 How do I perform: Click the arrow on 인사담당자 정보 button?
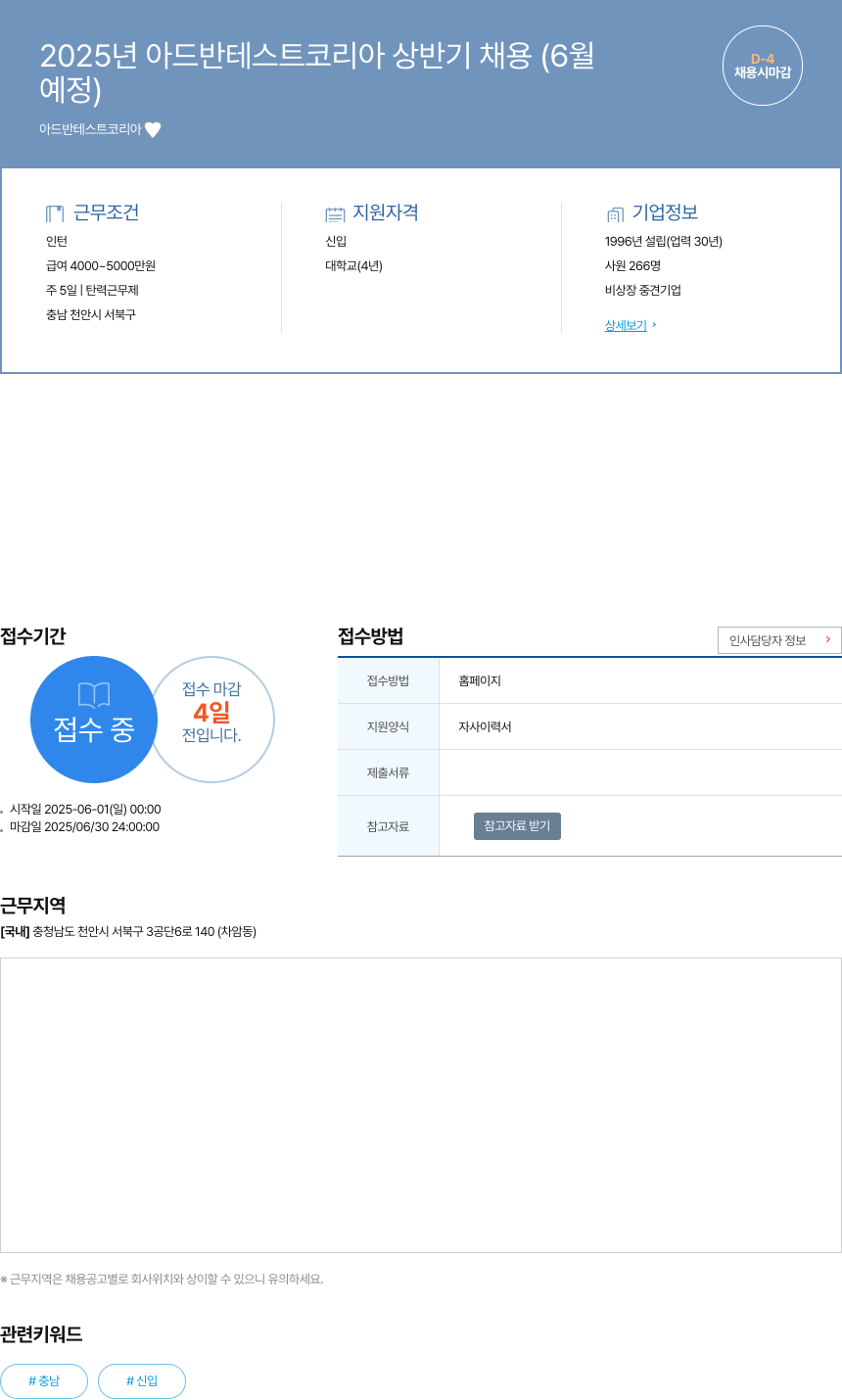[827, 639]
